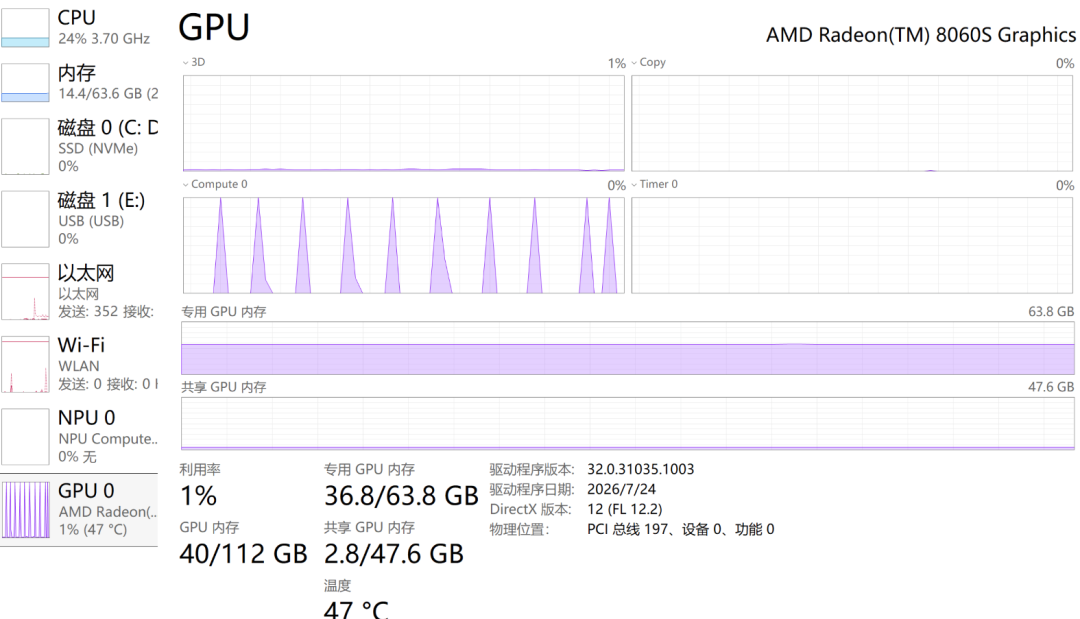Image resolution: width=1080 pixels, height=619 pixels.
Task: Open the 内存 memory mini graph
Action: (x=25, y=83)
